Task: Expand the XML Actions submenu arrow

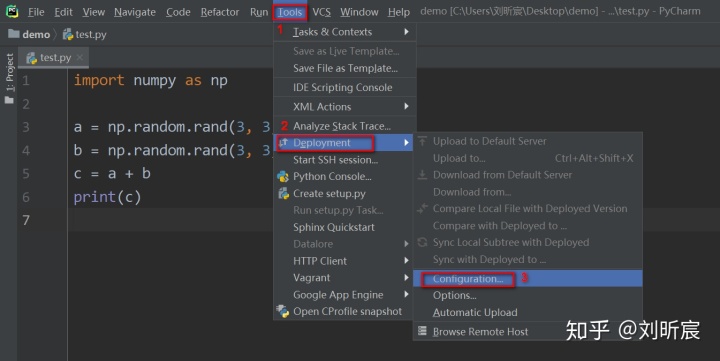Action: click(x=406, y=106)
